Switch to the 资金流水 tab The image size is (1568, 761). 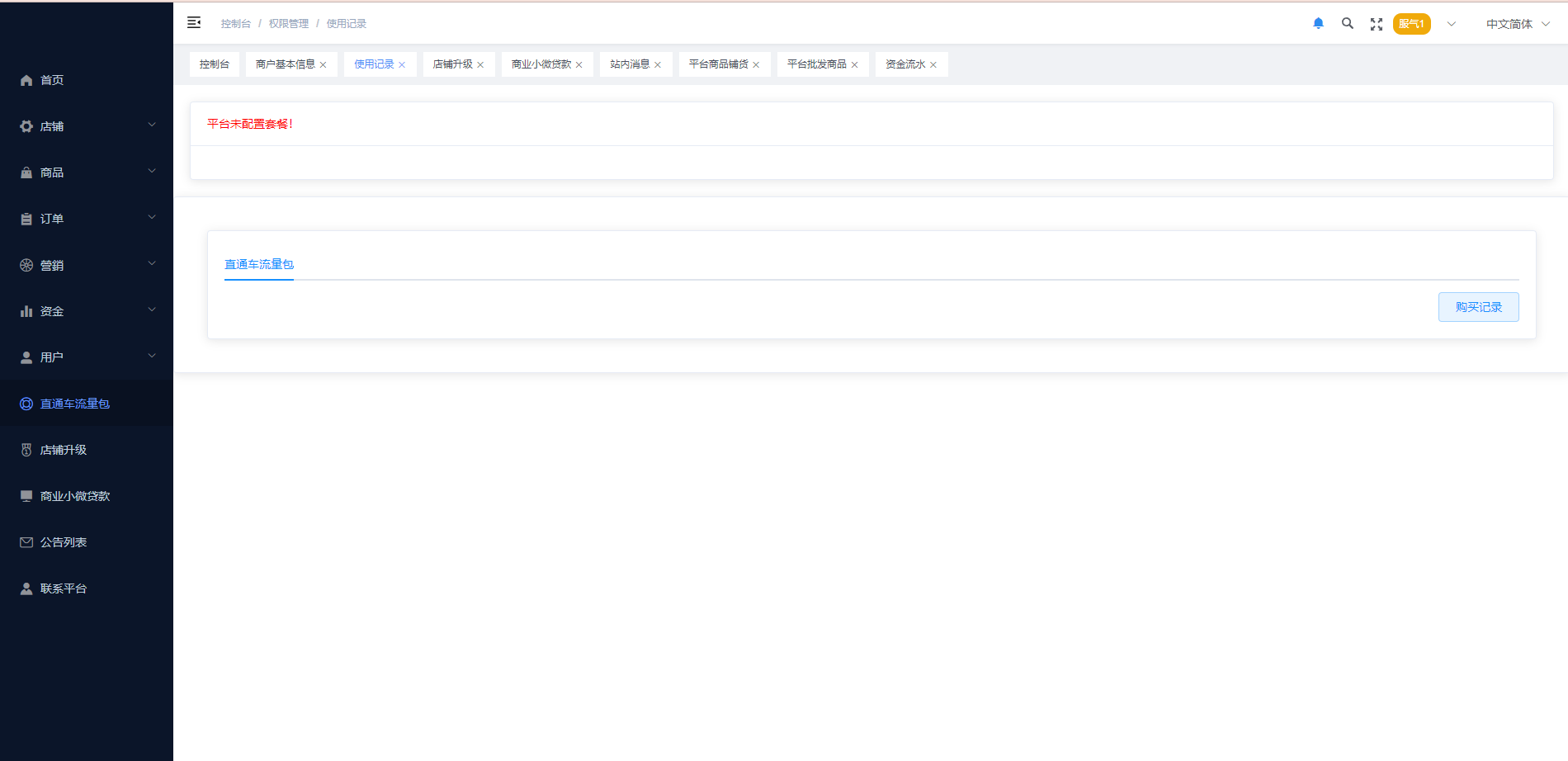tap(904, 64)
